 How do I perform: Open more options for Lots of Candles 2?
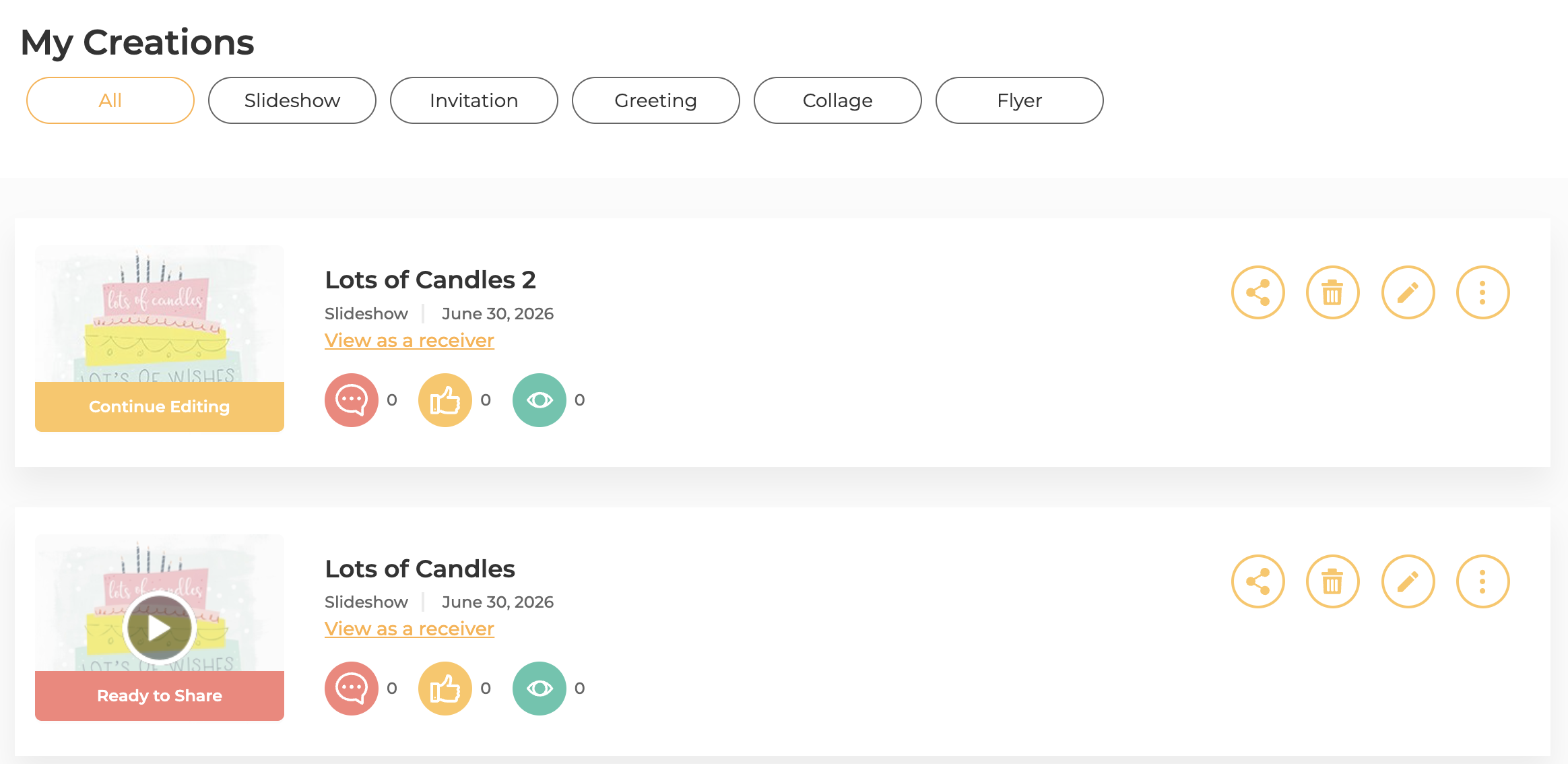[1483, 292]
